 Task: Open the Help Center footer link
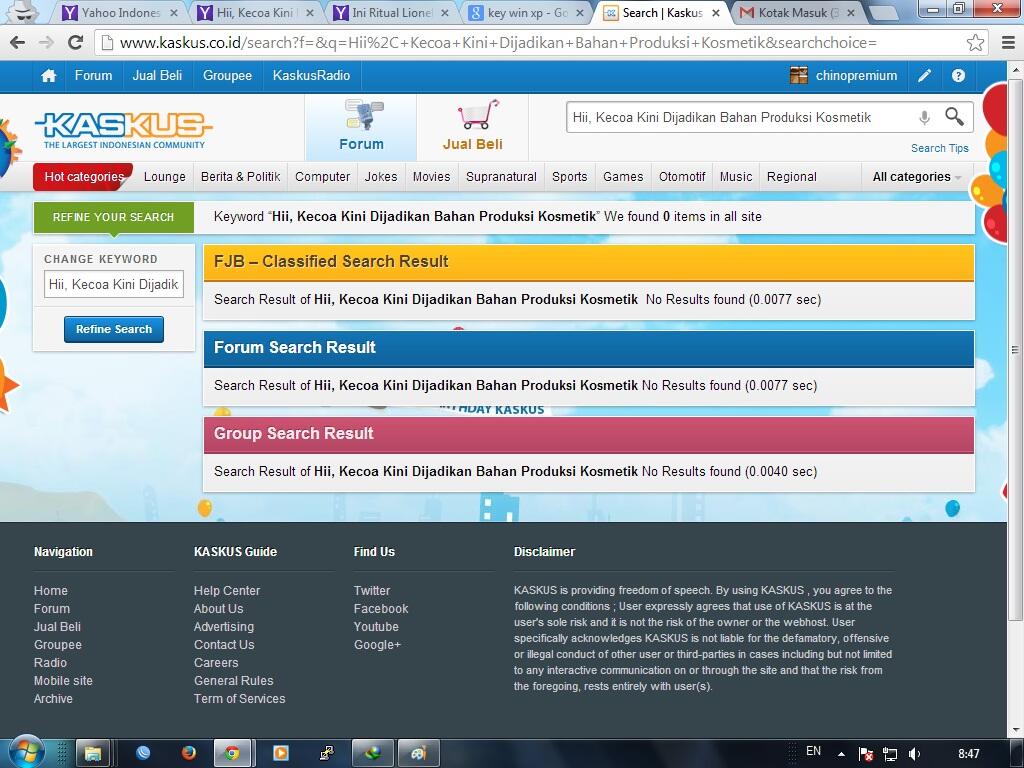pyautogui.click(x=227, y=590)
